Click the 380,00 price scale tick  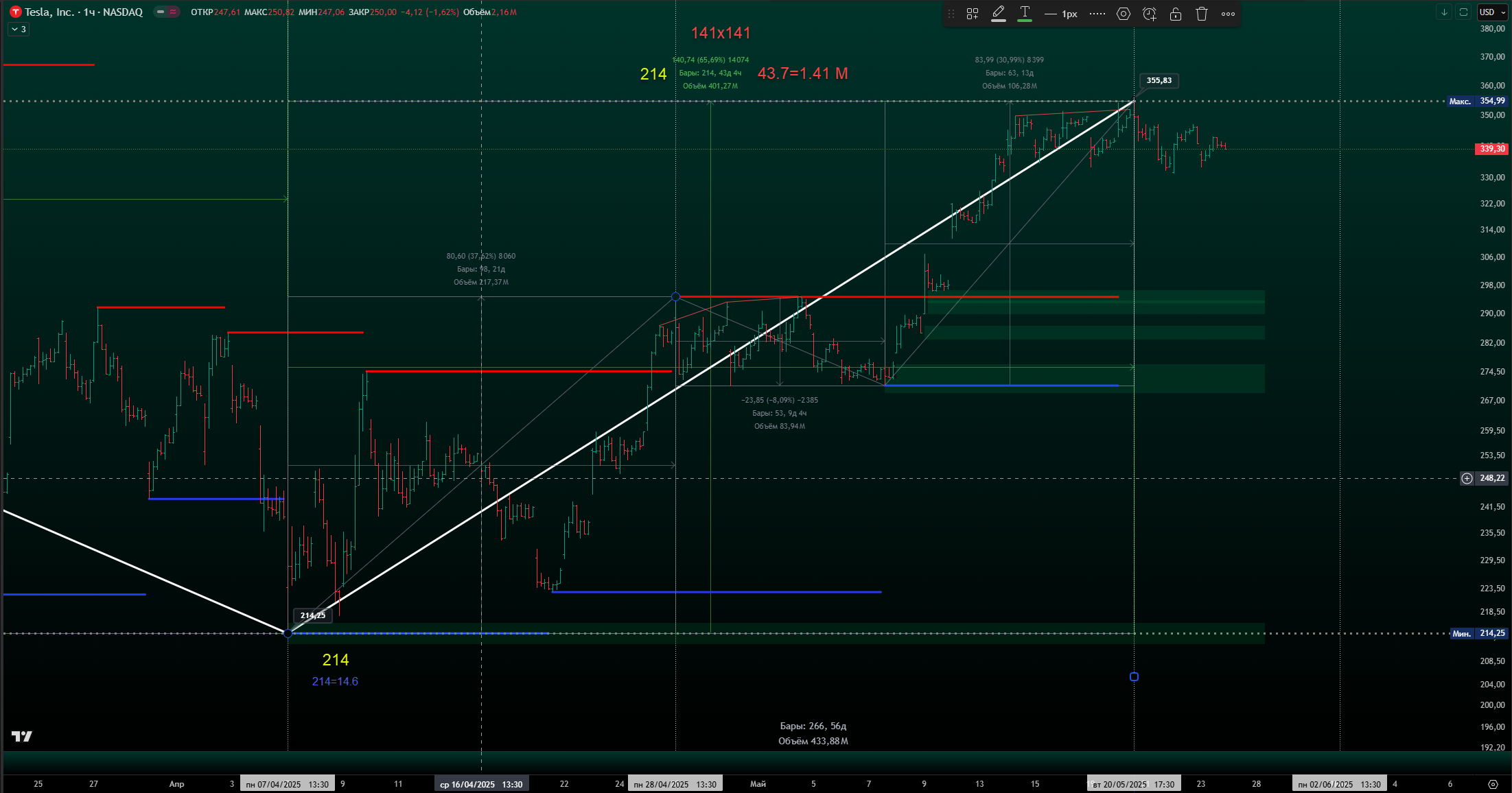(x=1492, y=29)
